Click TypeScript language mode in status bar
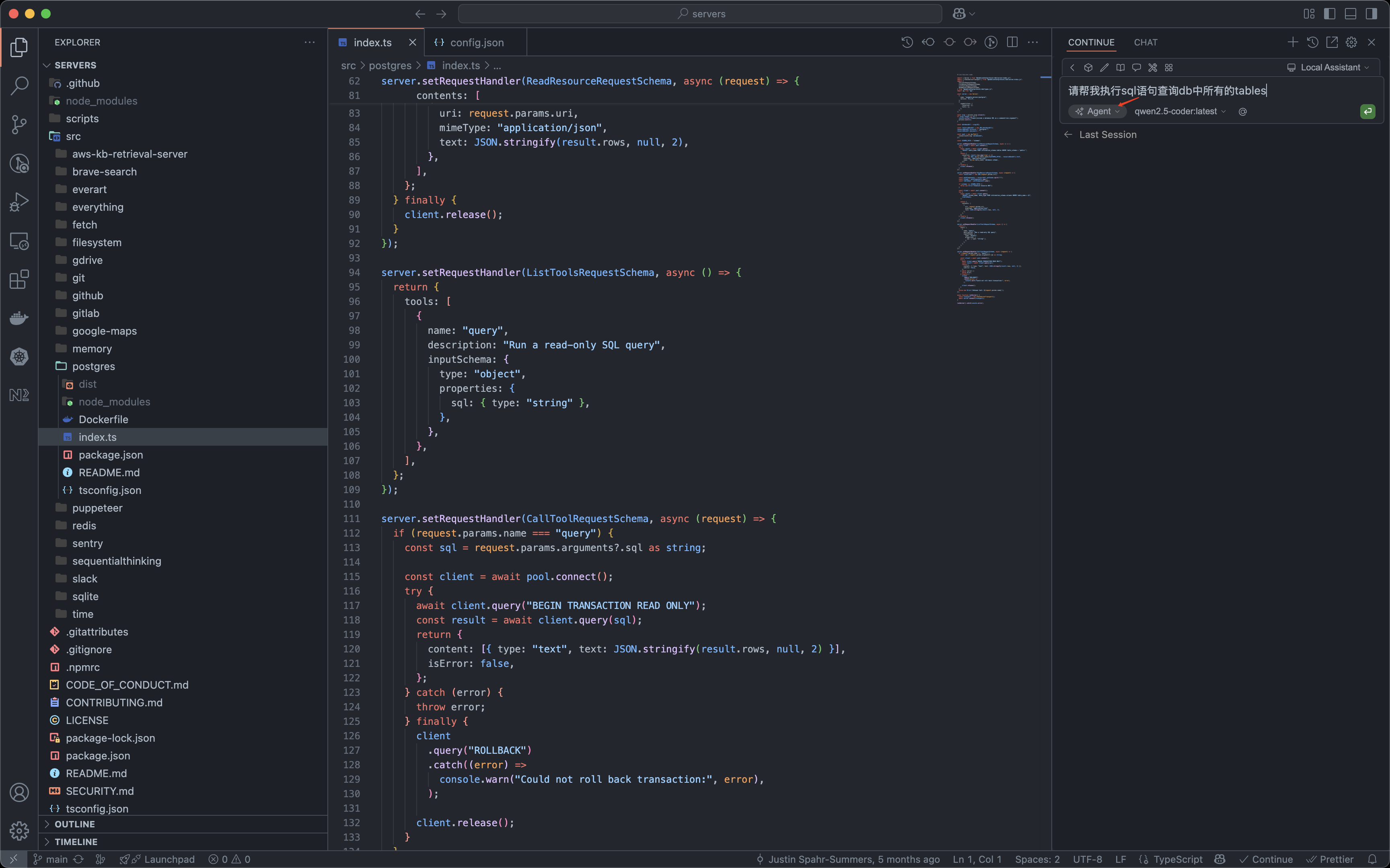 coord(1178,860)
